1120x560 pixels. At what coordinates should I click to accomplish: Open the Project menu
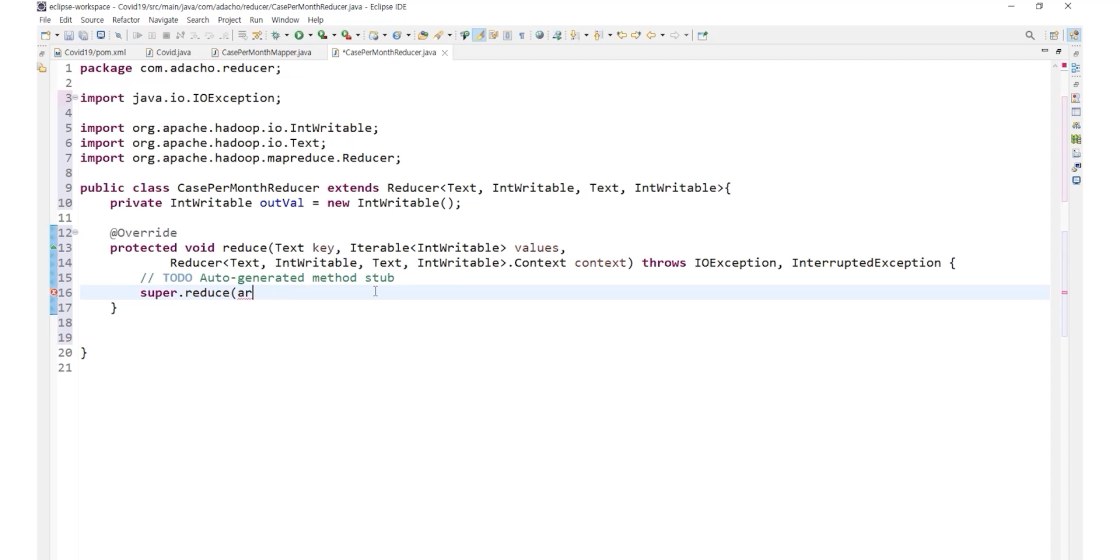tap(229, 20)
